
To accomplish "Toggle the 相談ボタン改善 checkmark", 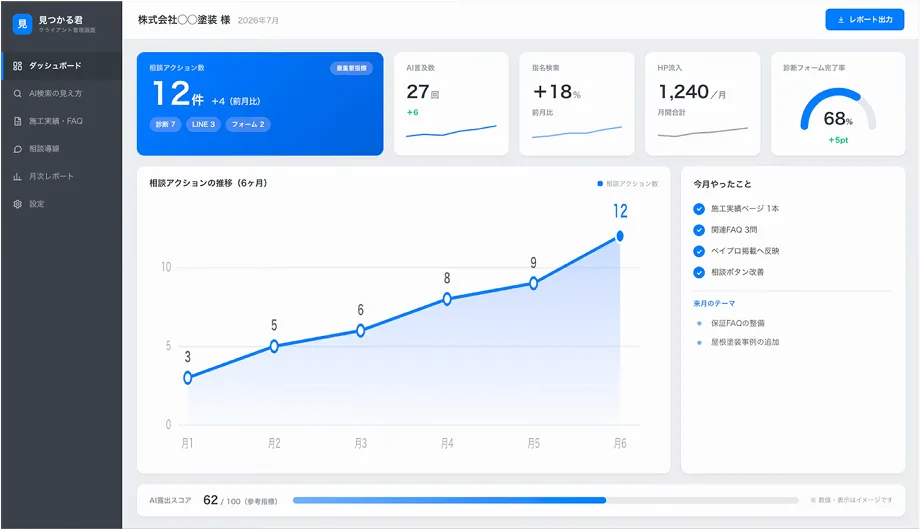I will click(x=699, y=272).
